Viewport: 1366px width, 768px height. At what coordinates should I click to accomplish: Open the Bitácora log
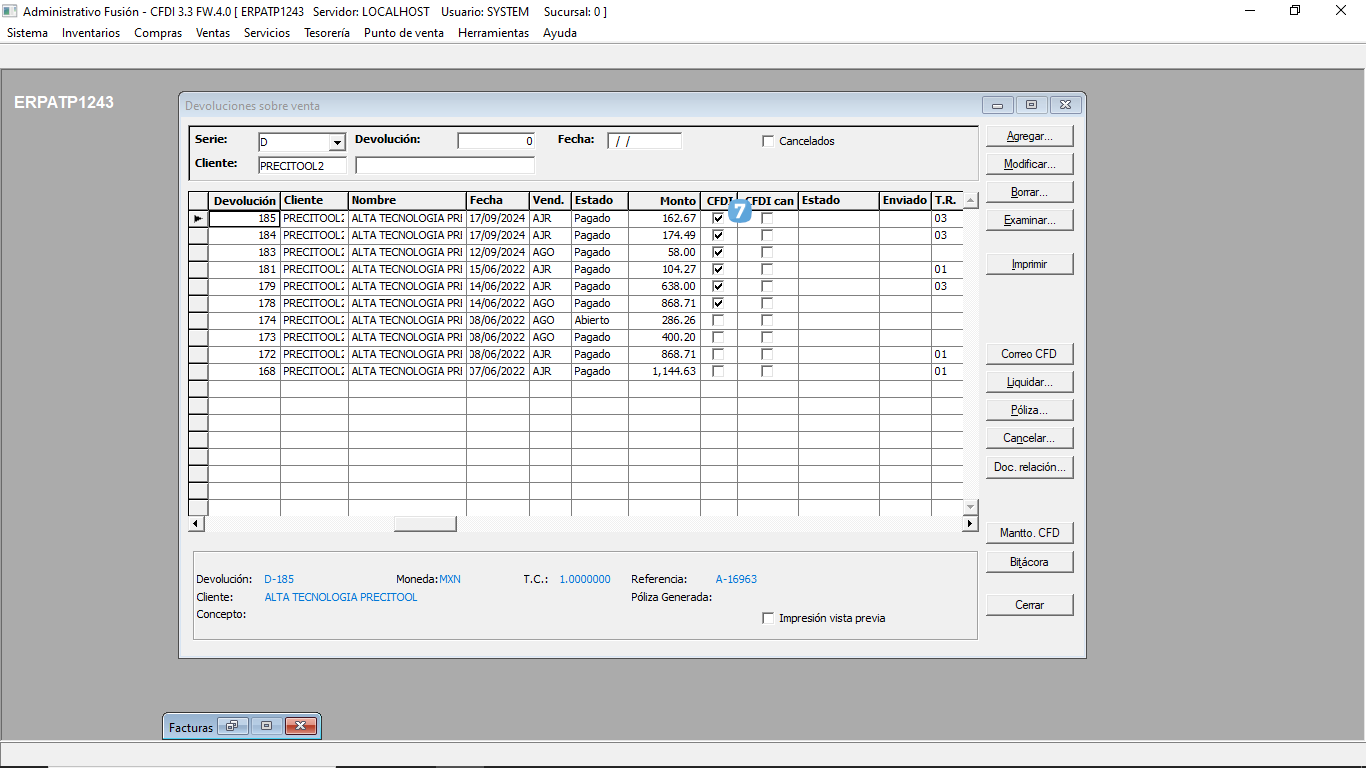click(x=1029, y=562)
